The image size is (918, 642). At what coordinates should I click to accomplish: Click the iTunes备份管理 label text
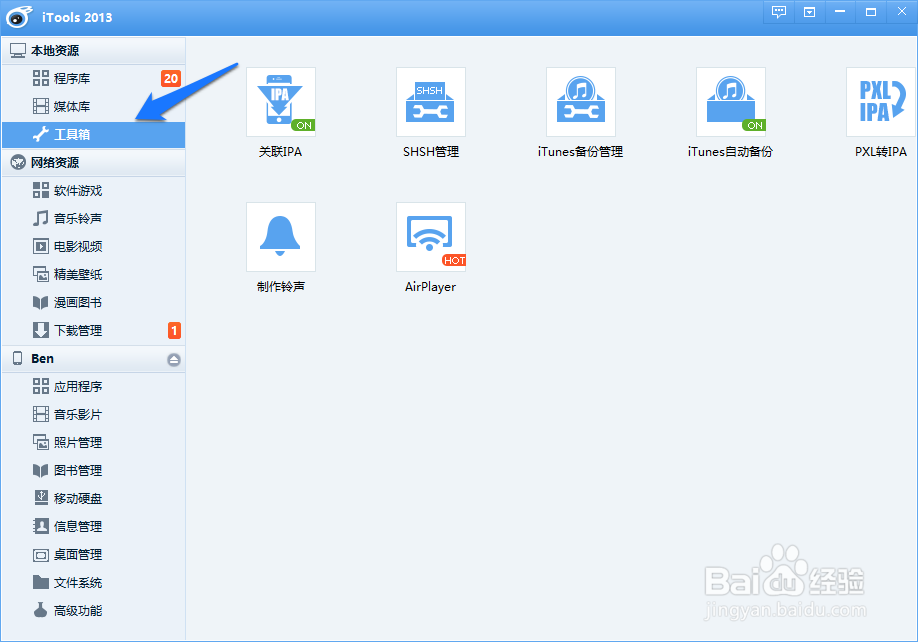pyautogui.click(x=580, y=152)
